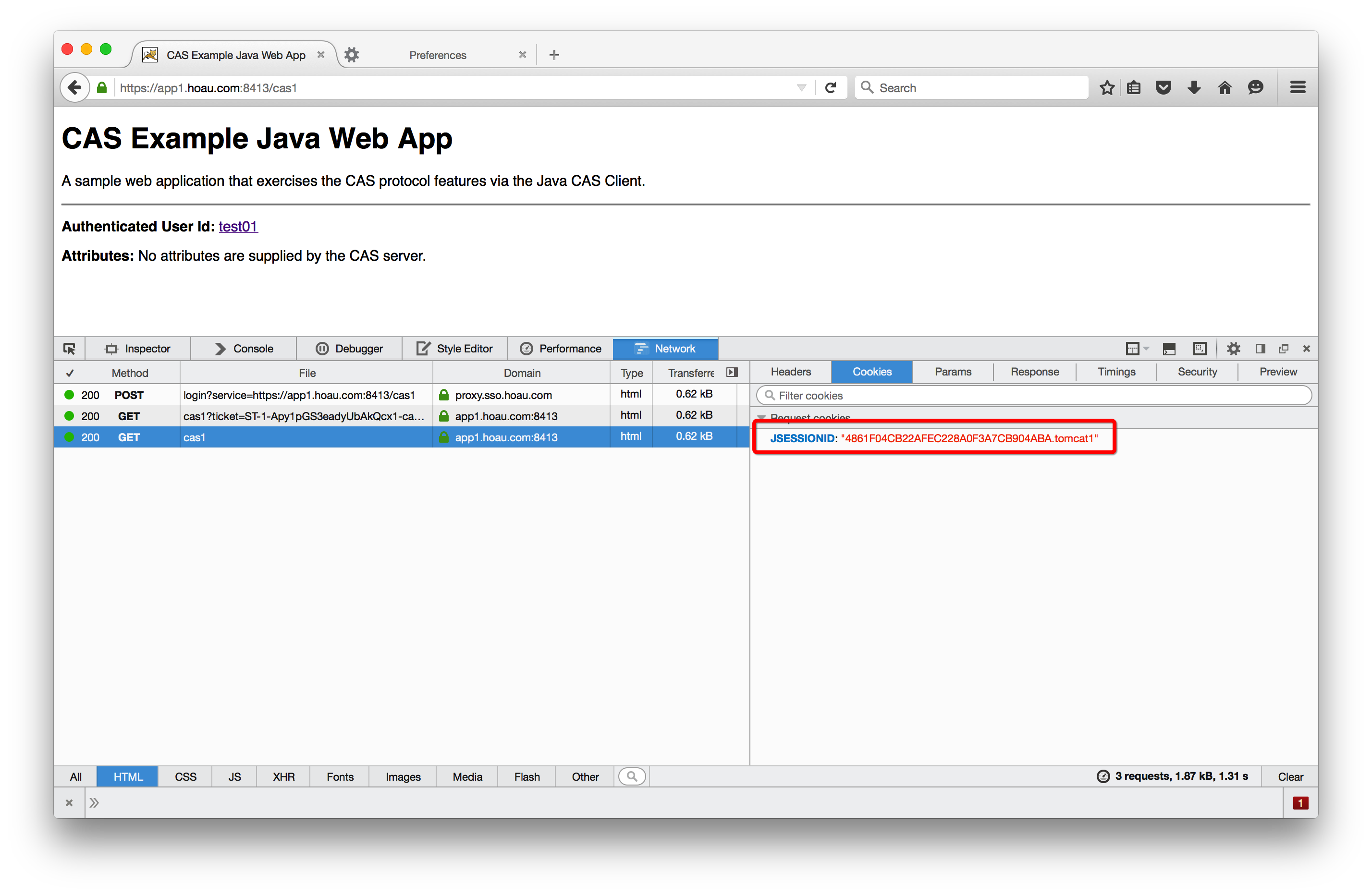
Task: Start performance analysis clock icon
Action: point(1103,776)
